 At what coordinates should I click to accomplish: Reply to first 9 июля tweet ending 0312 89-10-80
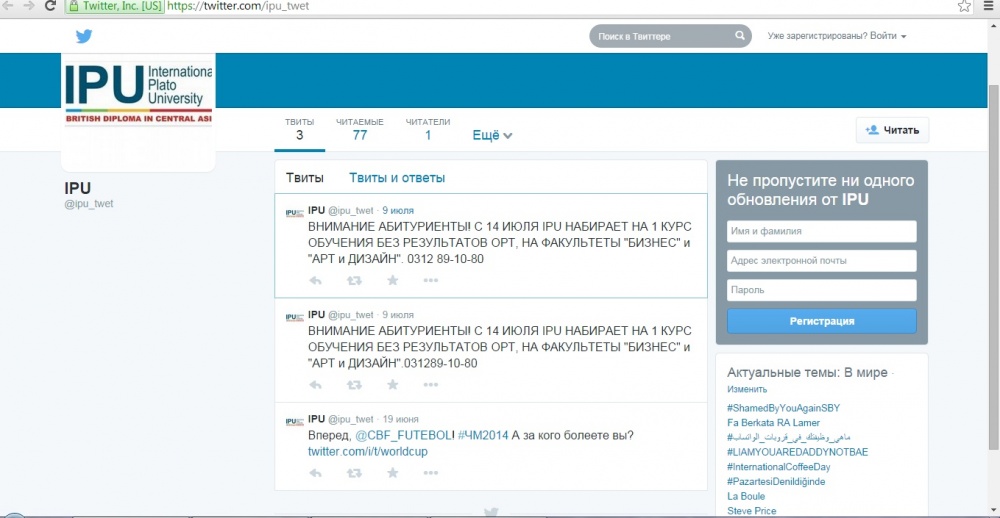click(315, 280)
